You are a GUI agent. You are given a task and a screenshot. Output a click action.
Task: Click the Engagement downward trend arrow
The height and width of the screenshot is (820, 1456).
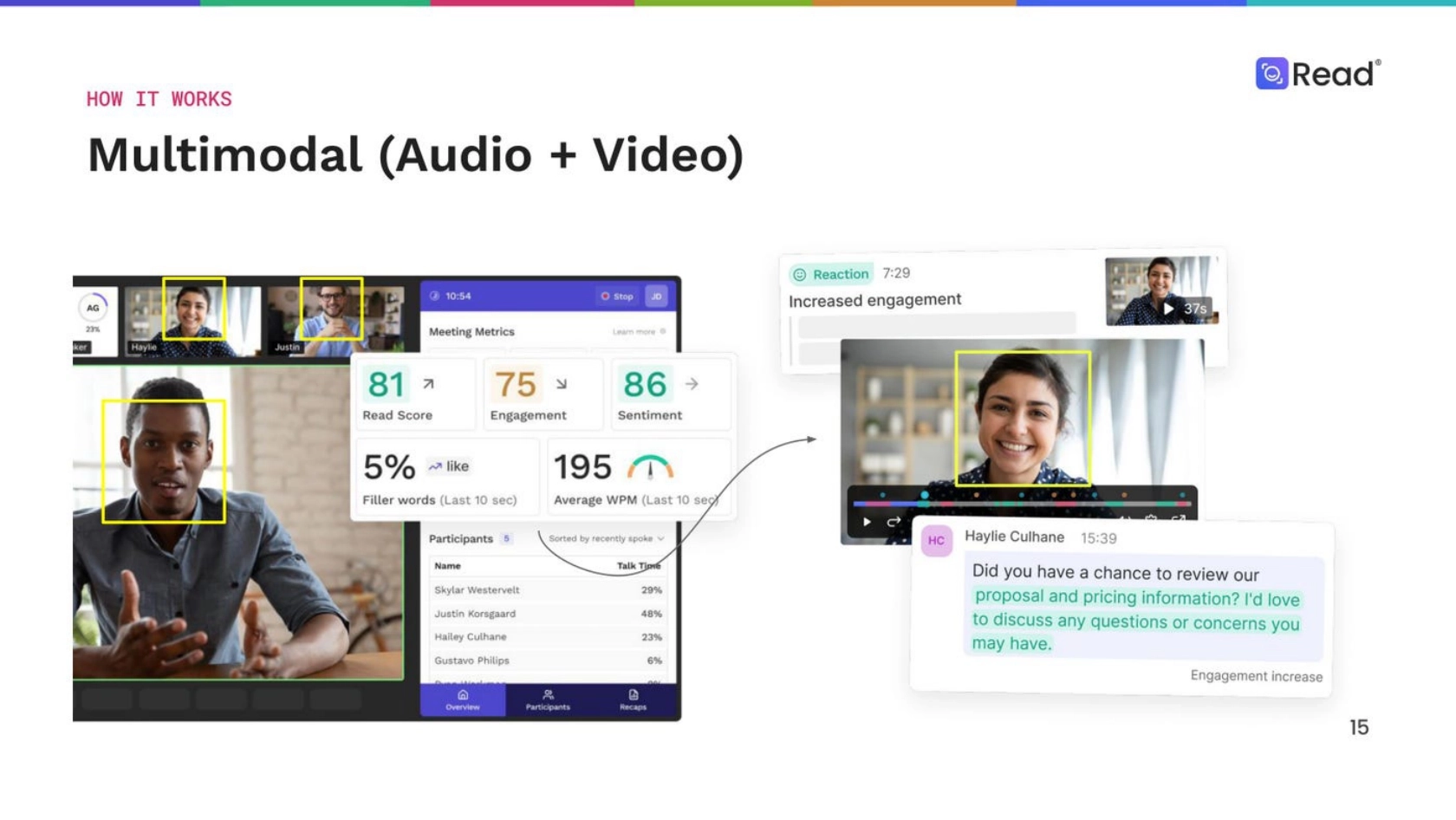click(x=562, y=384)
